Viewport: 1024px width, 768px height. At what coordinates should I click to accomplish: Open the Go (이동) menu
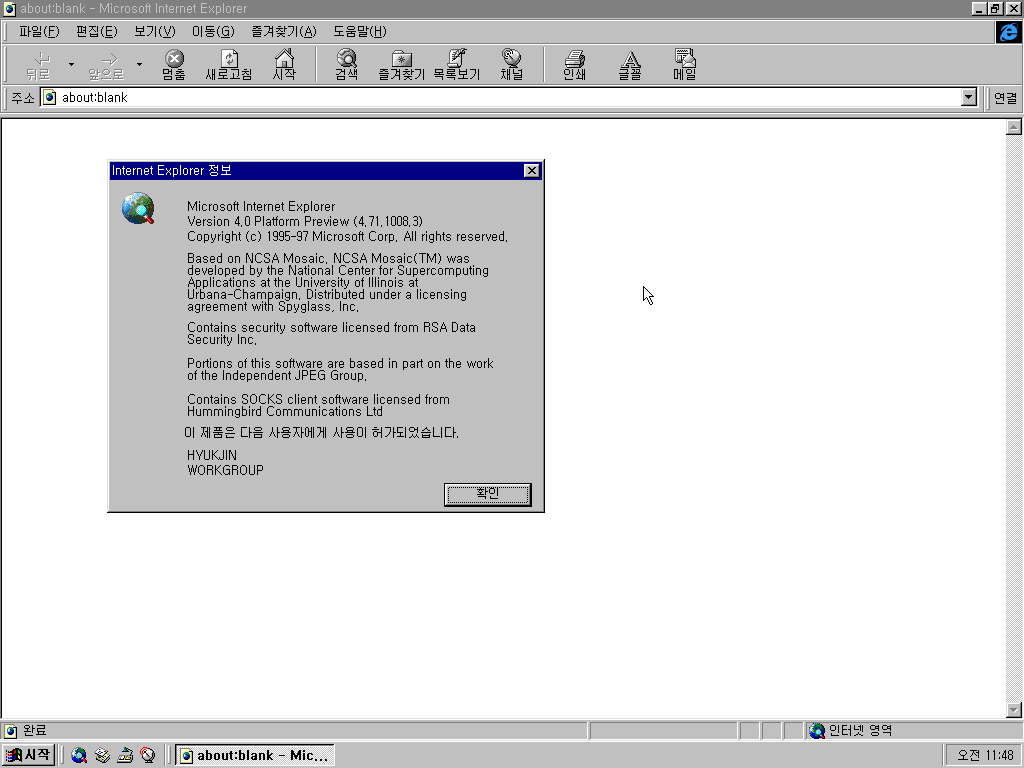point(213,31)
